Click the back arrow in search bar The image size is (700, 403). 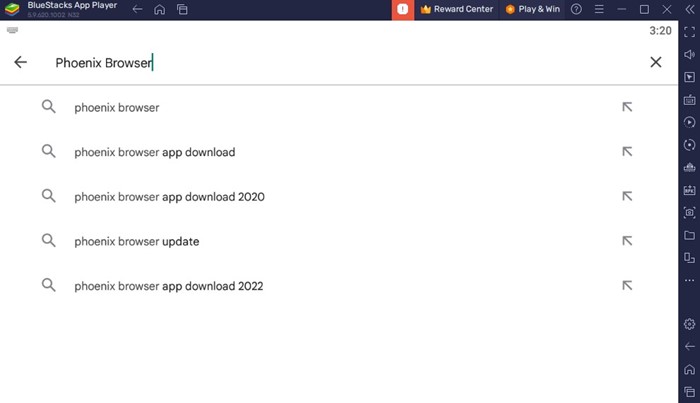point(20,62)
